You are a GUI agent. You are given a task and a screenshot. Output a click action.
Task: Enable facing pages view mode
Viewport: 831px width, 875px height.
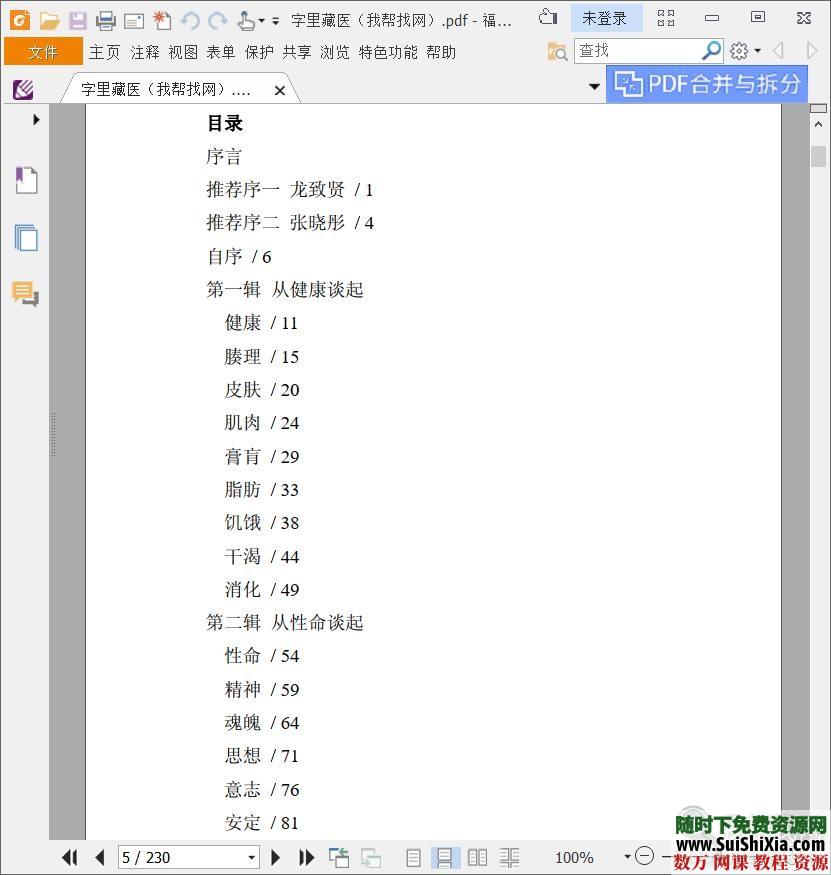pos(477,857)
